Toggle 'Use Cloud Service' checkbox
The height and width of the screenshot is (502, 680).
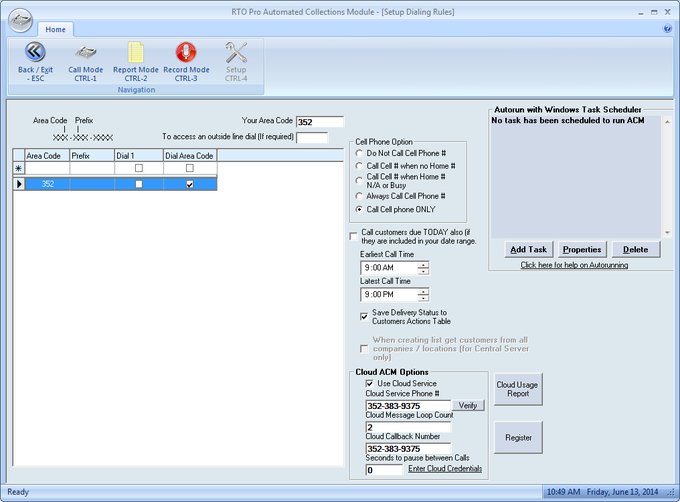pos(370,383)
